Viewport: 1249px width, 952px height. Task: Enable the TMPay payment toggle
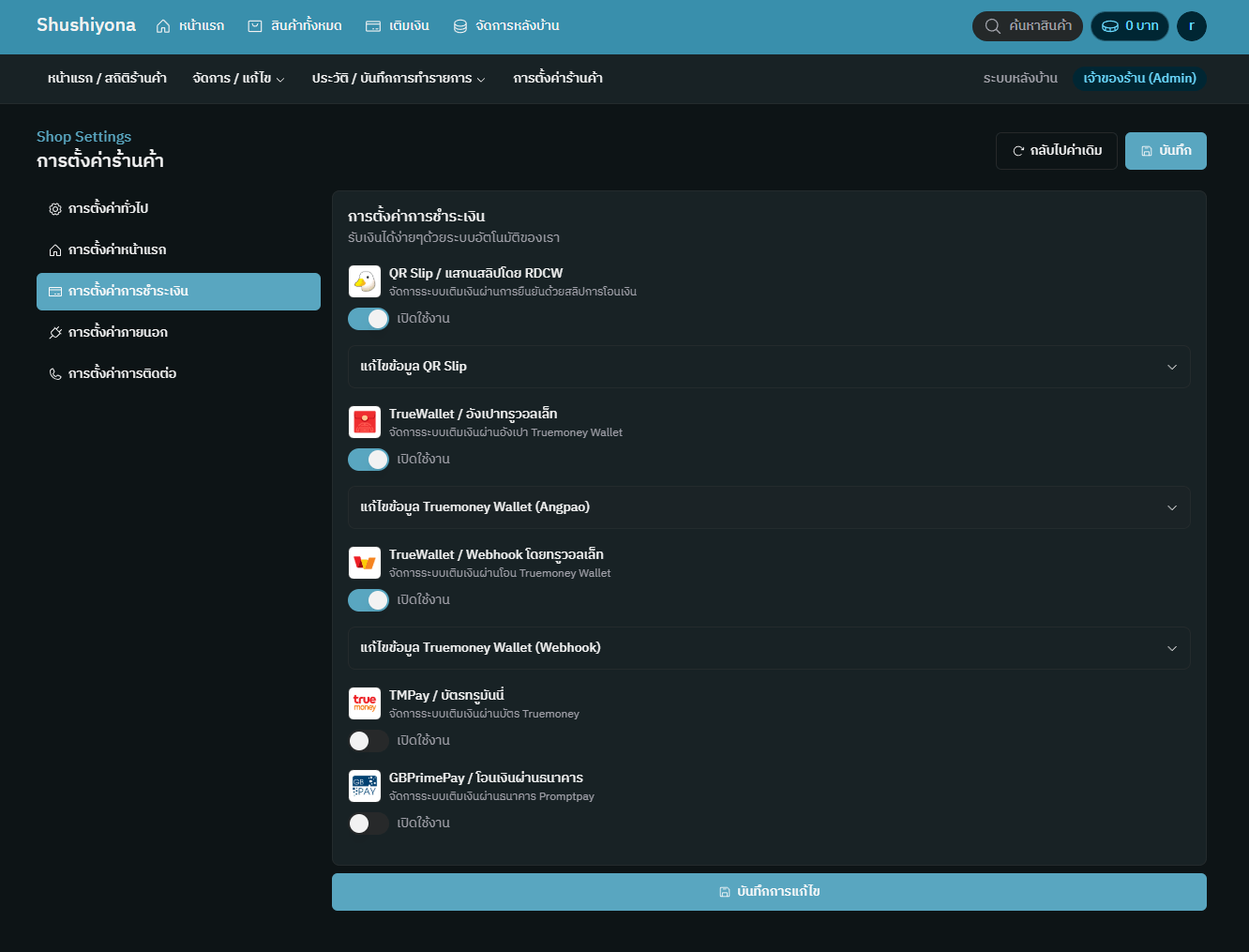[369, 741]
